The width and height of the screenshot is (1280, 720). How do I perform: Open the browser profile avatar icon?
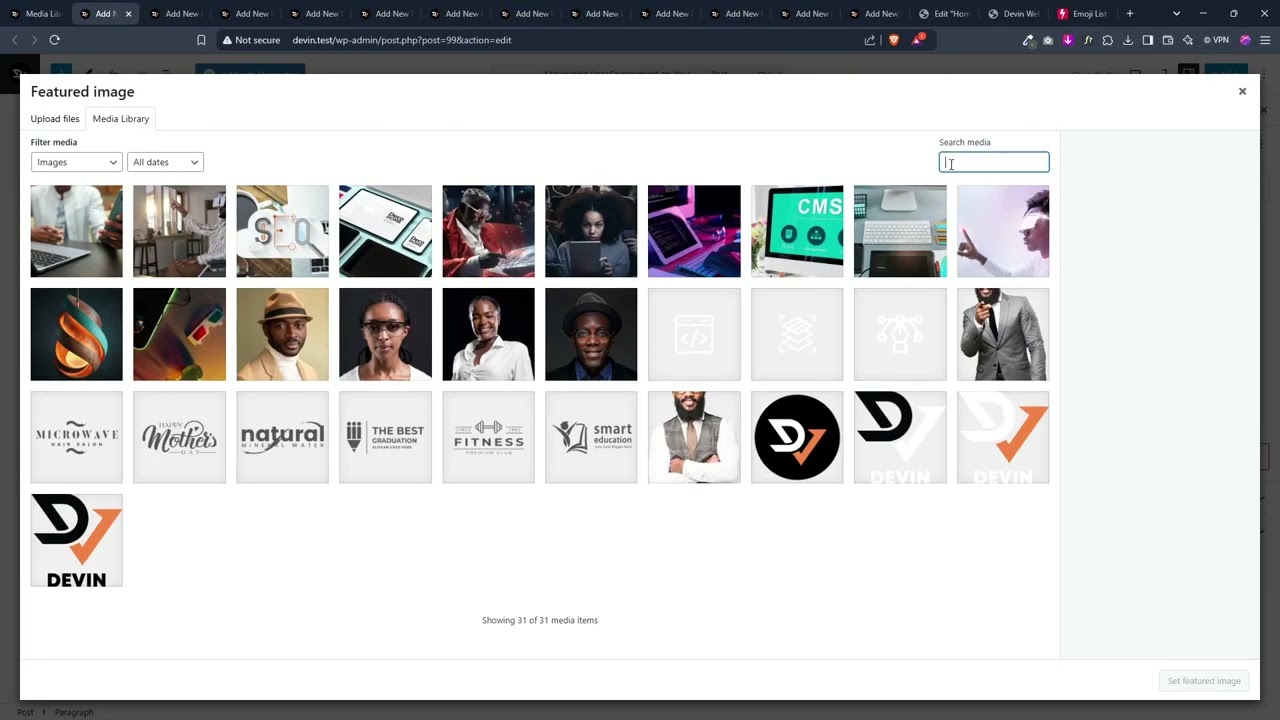pyautogui.click(x=1245, y=40)
